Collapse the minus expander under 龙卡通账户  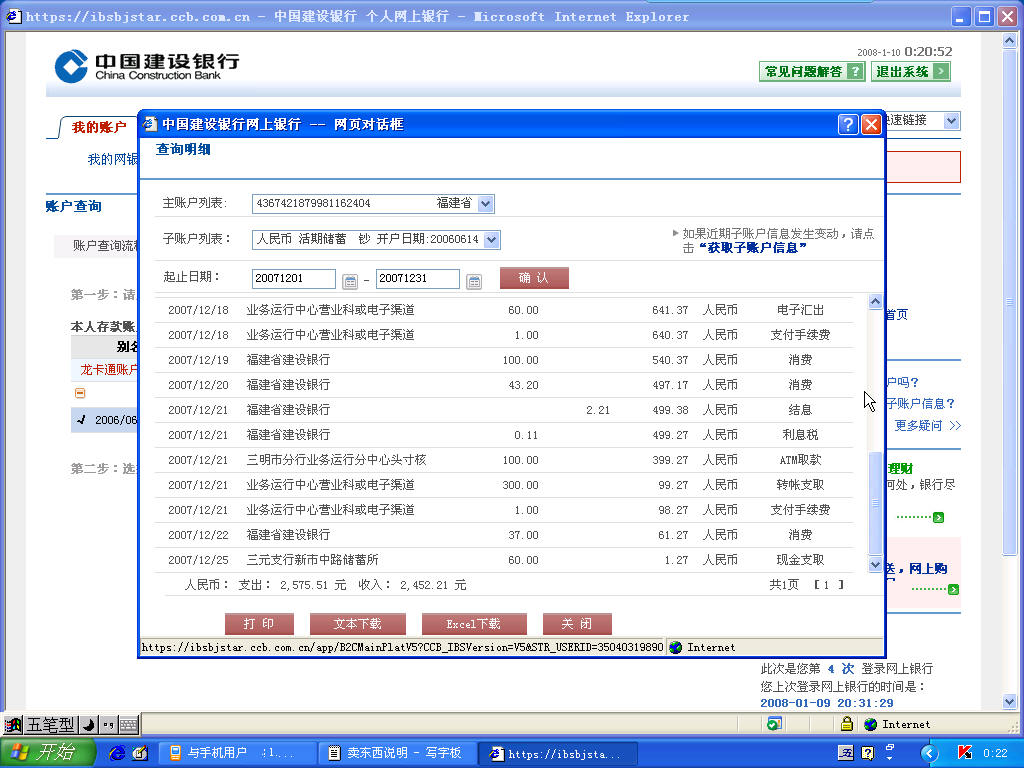pos(80,393)
